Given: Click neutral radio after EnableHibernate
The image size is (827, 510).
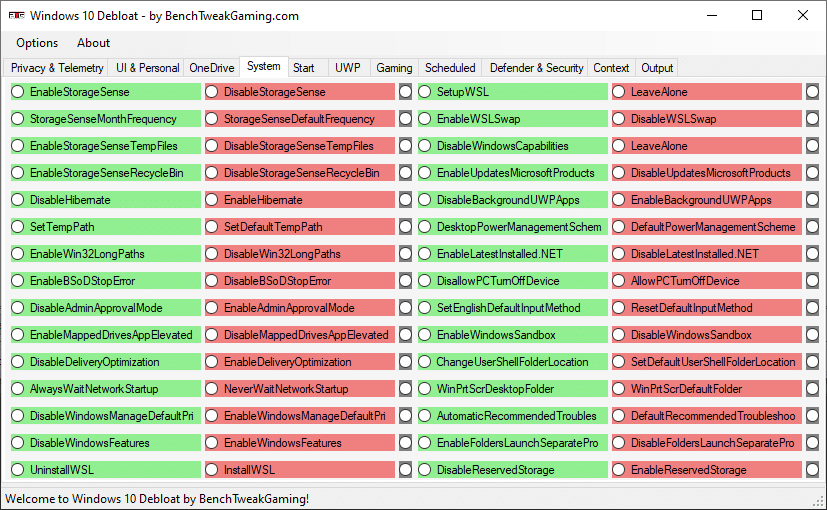Looking at the screenshot, I should pyautogui.click(x=405, y=200).
